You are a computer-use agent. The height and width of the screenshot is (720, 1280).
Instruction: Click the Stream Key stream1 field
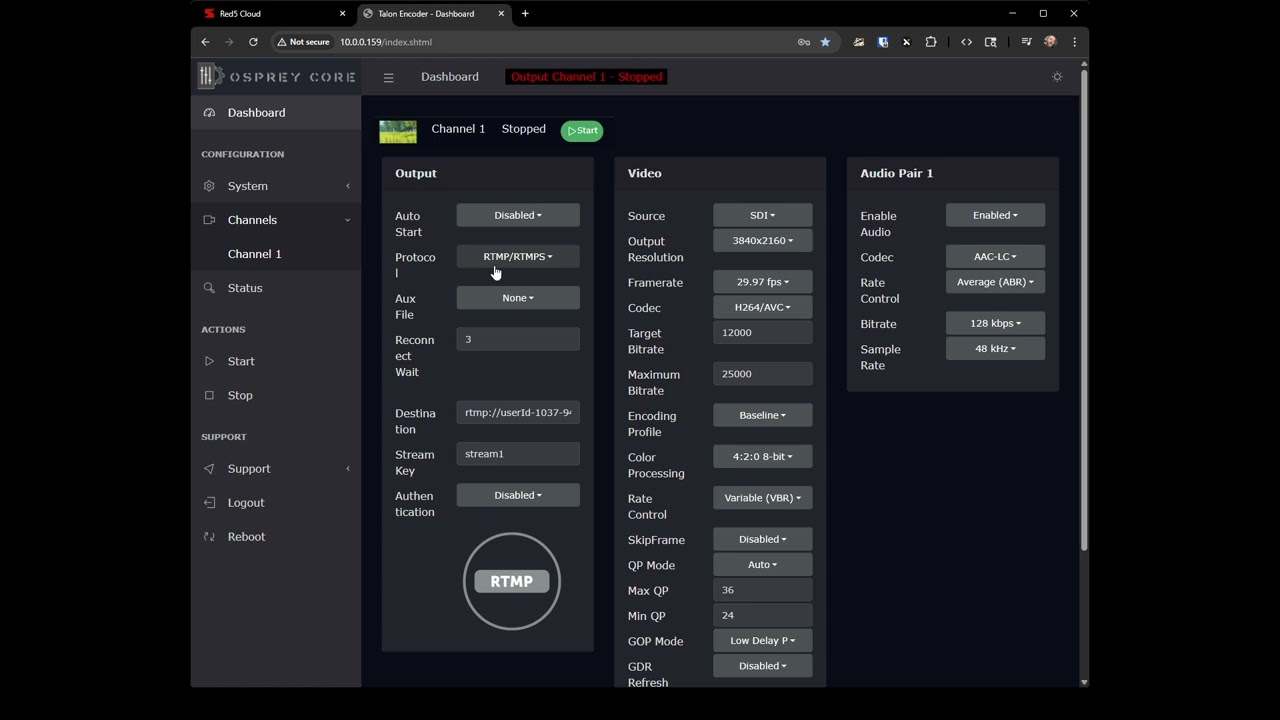click(518, 454)
